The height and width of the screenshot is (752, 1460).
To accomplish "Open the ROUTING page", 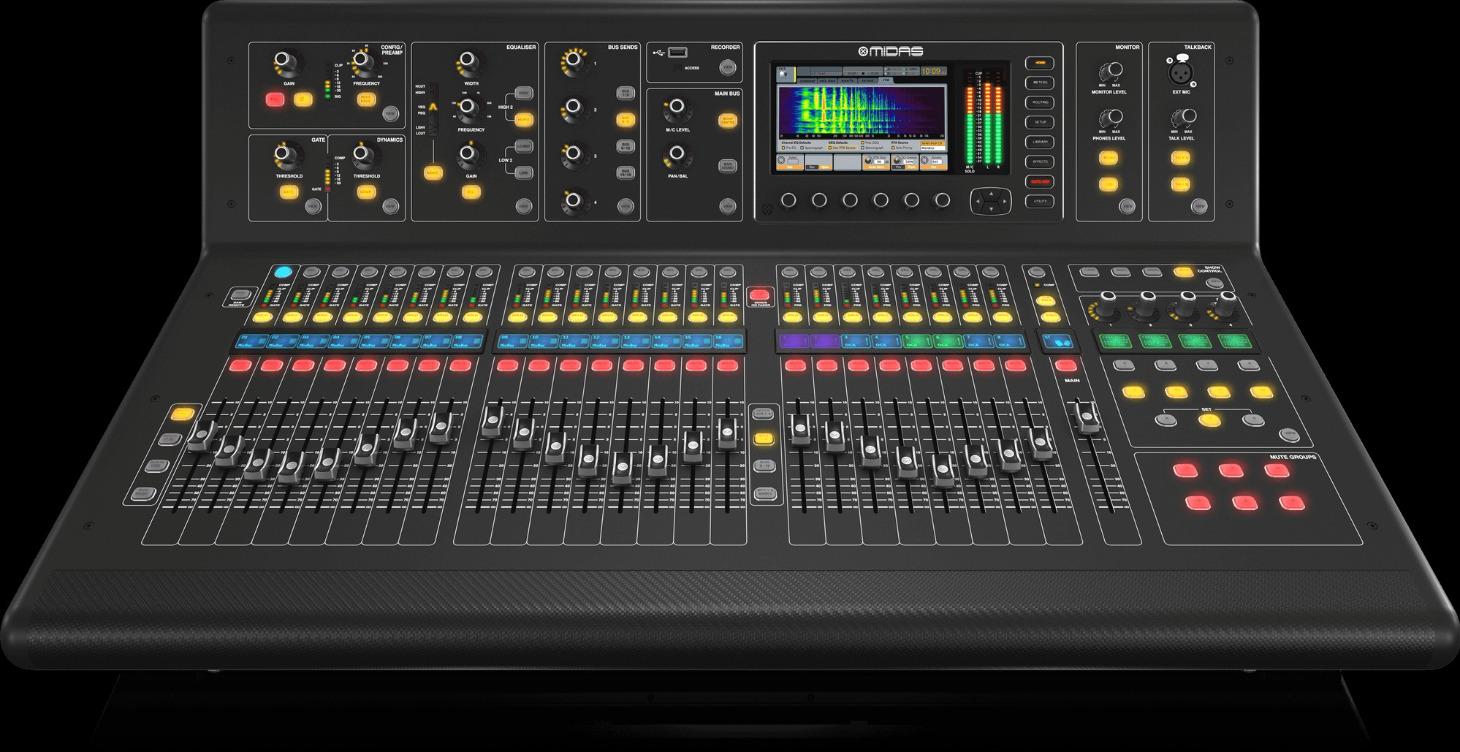I will 1040,102.
